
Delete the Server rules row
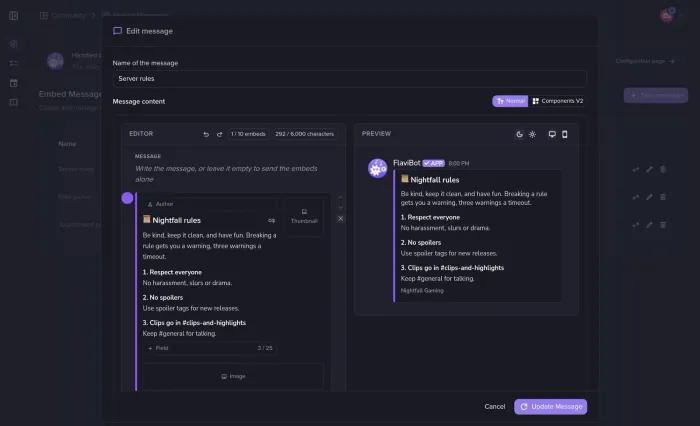[x=663, y=169]
